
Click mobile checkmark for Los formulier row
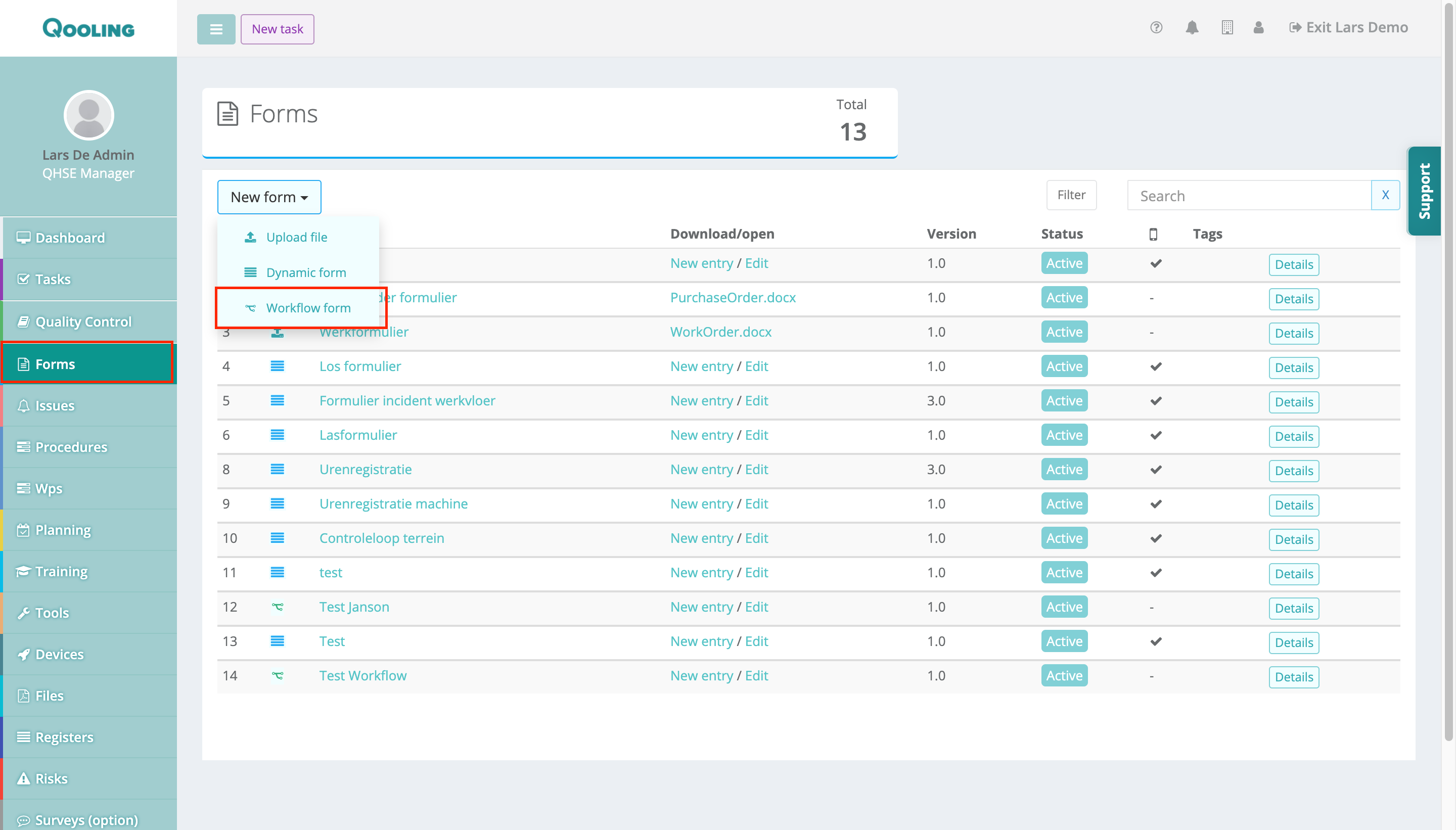(x=1156, y=366)
